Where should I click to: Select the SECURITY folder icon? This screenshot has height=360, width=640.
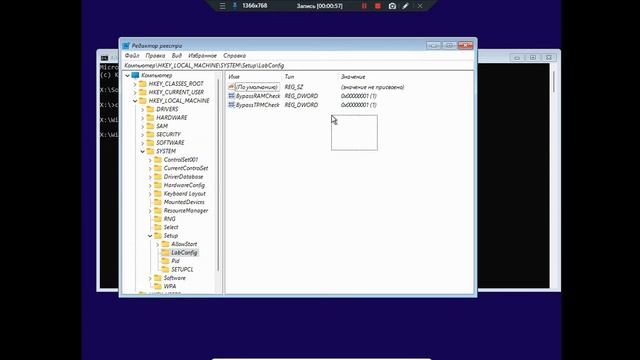[x=150, y=134]
